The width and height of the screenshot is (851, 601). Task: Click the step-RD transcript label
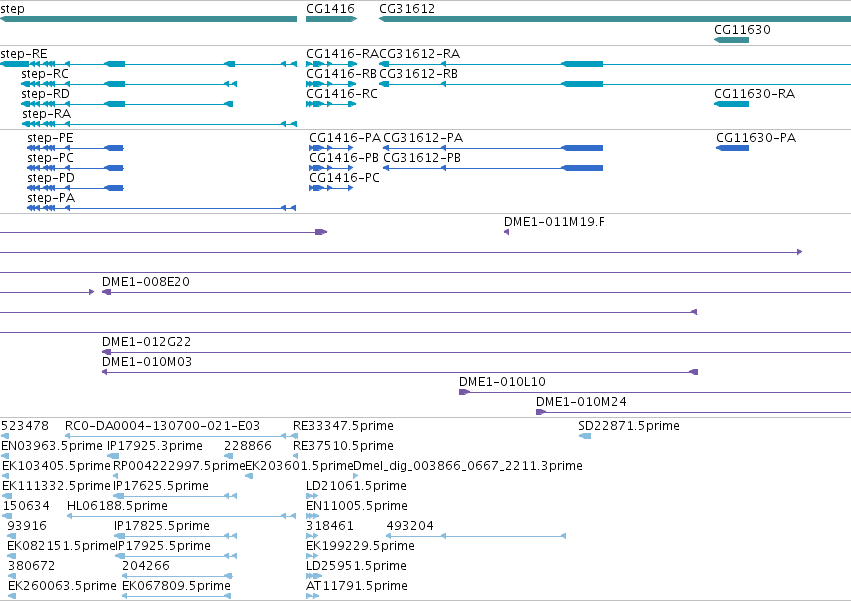[x=46, y=94]
